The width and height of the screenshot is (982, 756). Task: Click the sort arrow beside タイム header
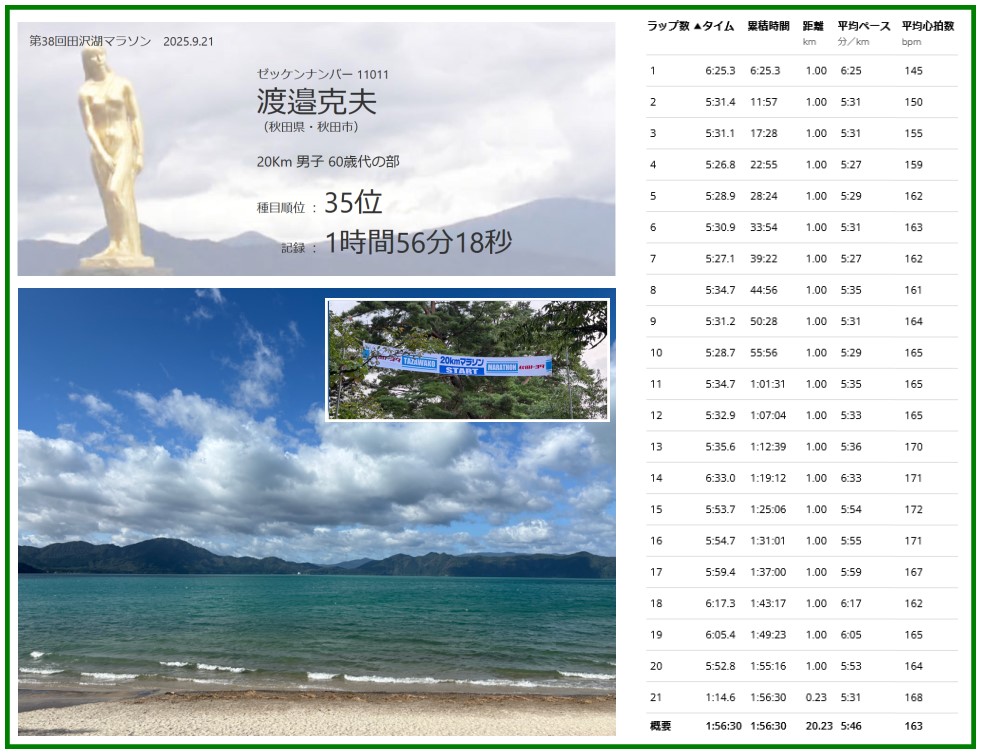[697, 27]
